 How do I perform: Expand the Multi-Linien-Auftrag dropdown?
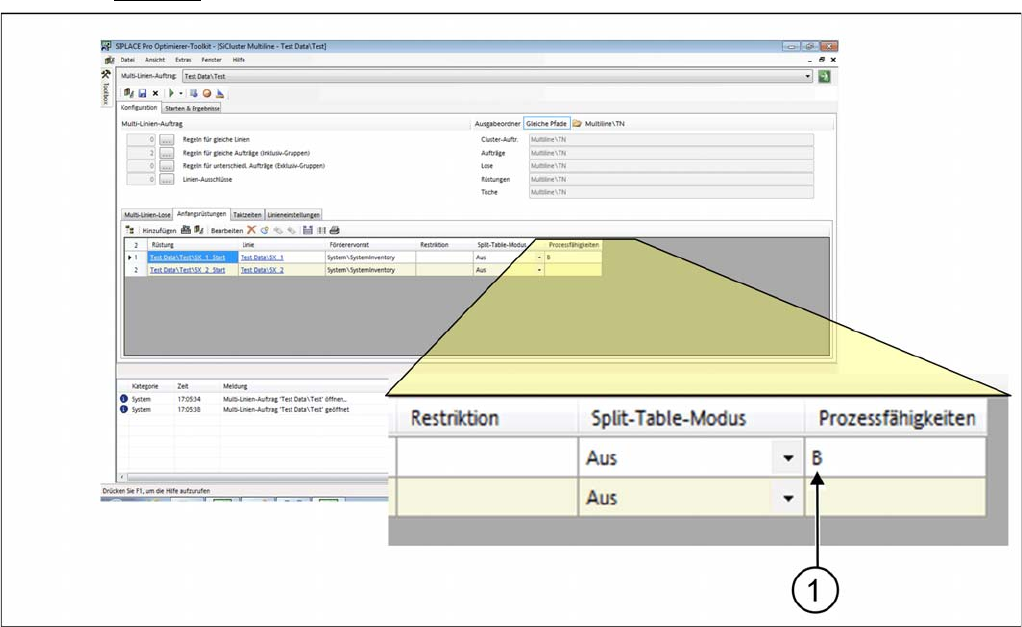click(x=808, y=76)
